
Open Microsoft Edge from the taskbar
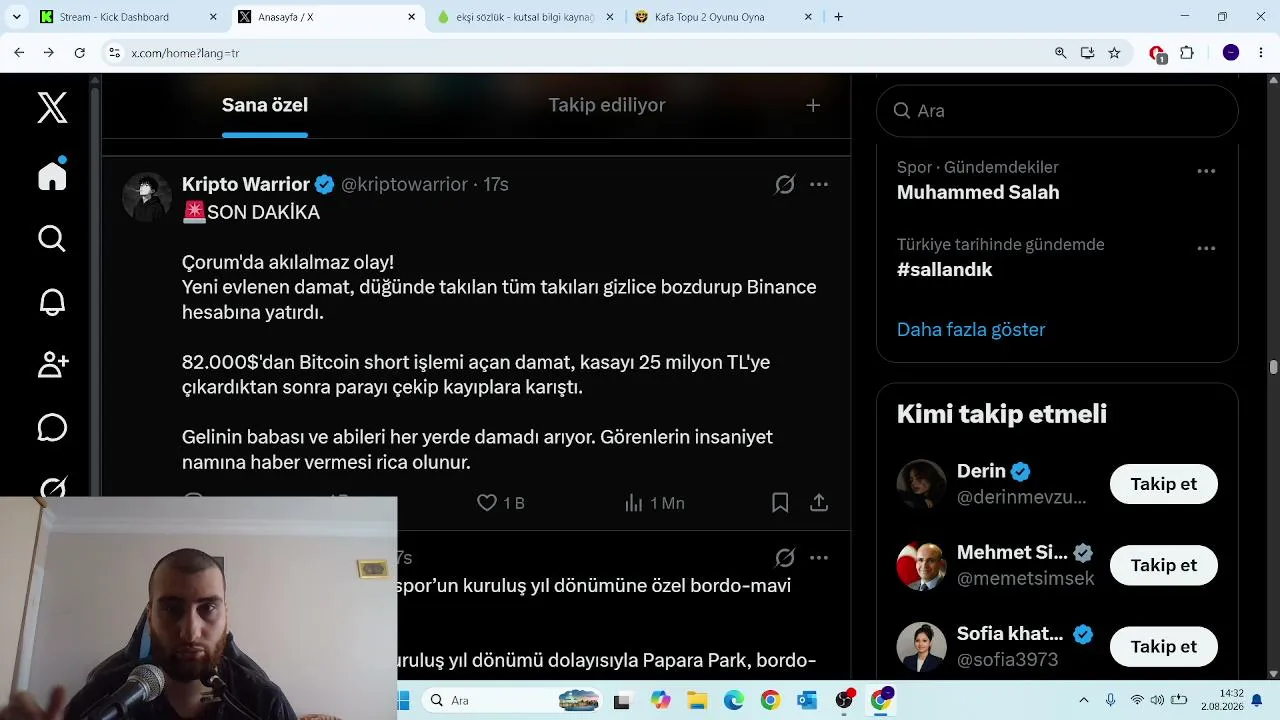pos(734,700)
